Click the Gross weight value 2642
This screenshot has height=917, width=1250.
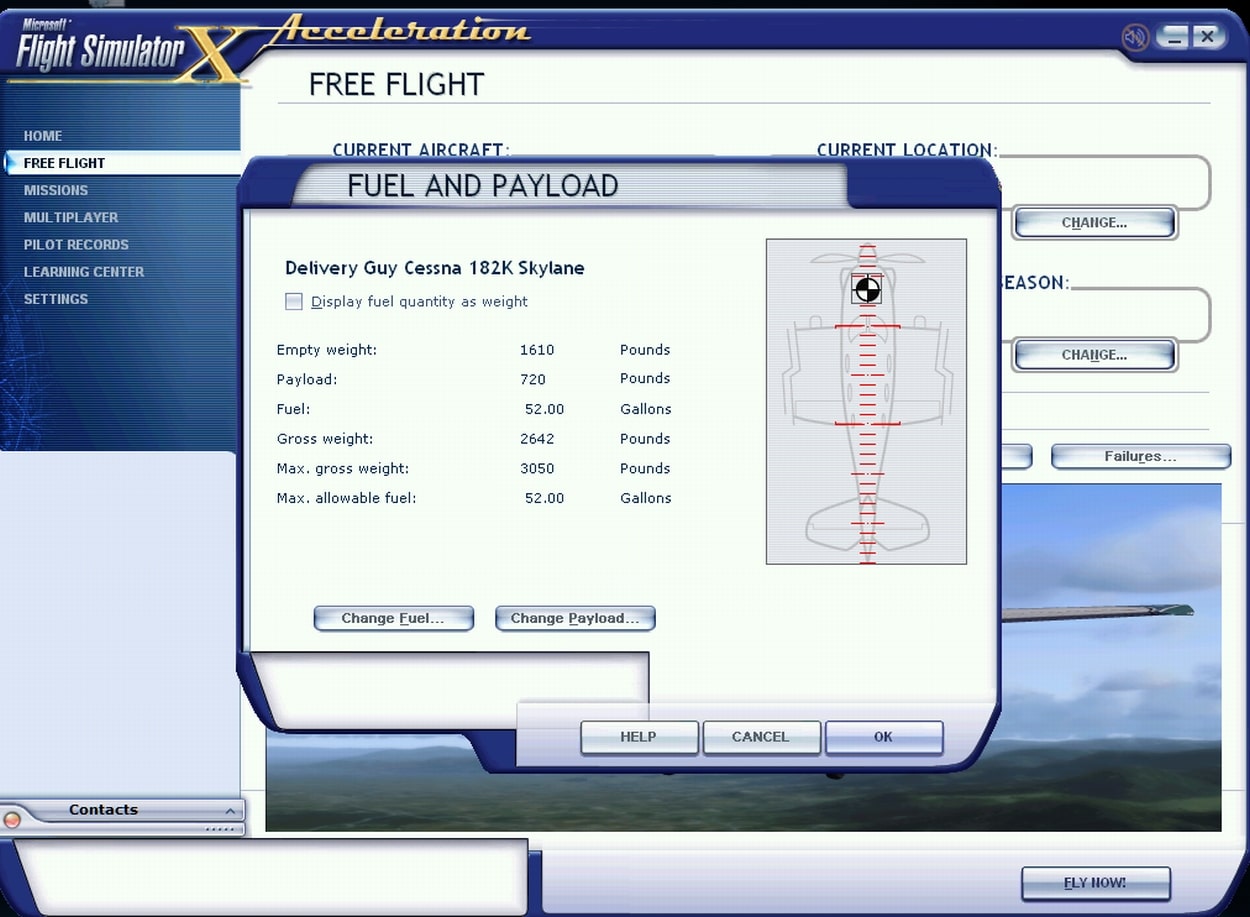pyautogui.click(x=537, y=439)
